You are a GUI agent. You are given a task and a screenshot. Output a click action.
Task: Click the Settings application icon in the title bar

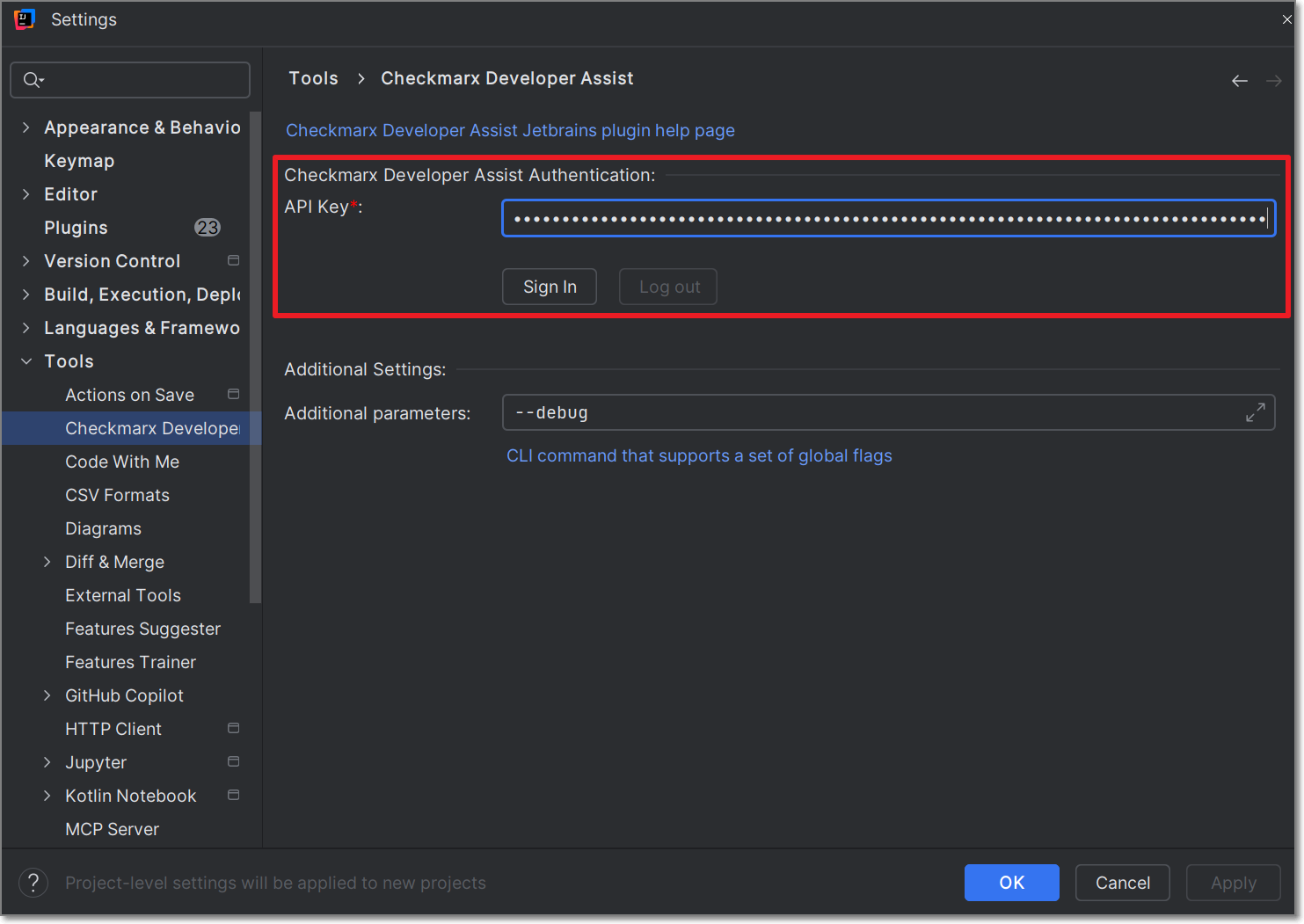pyautogui.click(x=24, y=18)
